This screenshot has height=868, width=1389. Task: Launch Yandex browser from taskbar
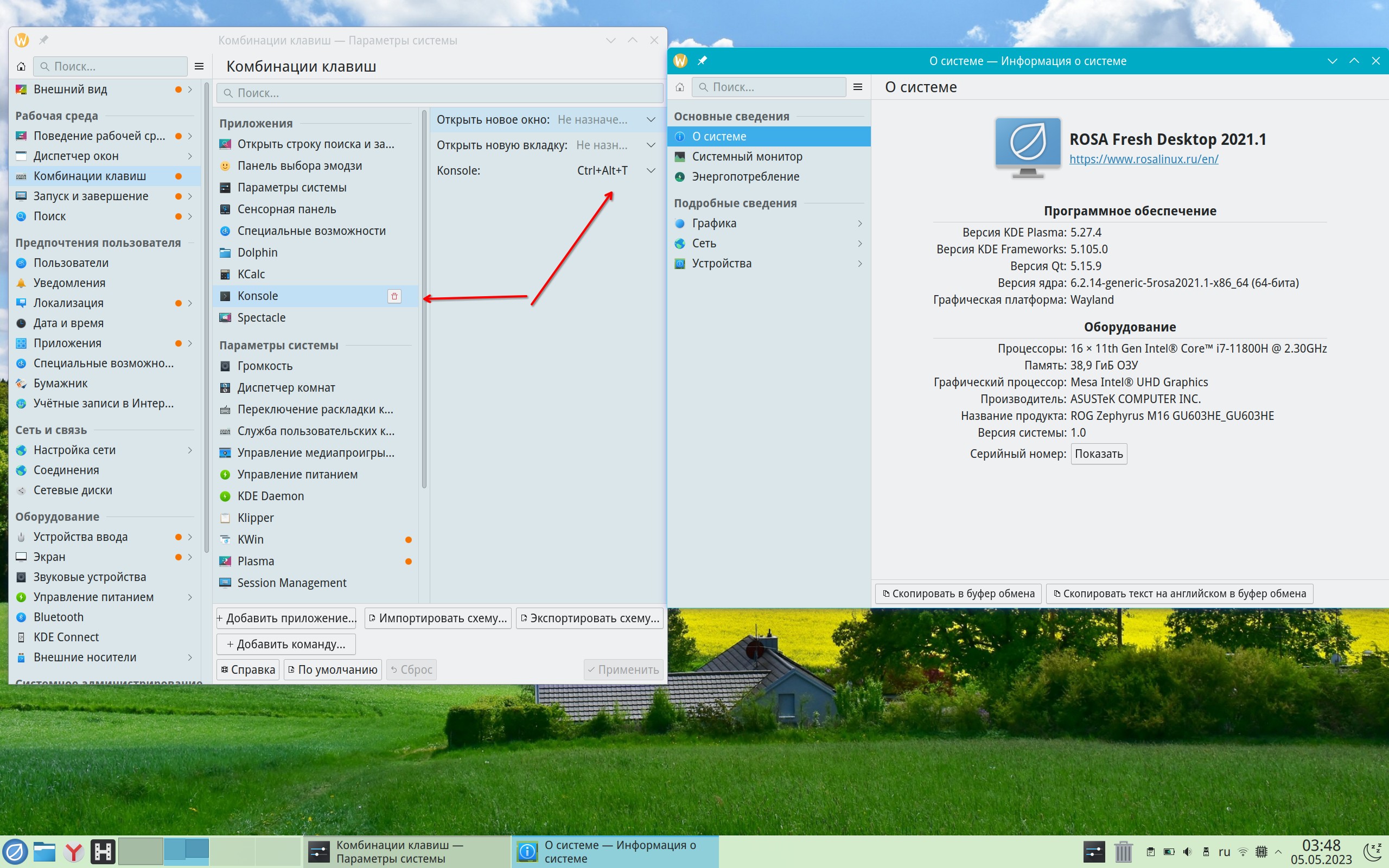[73, 852]
